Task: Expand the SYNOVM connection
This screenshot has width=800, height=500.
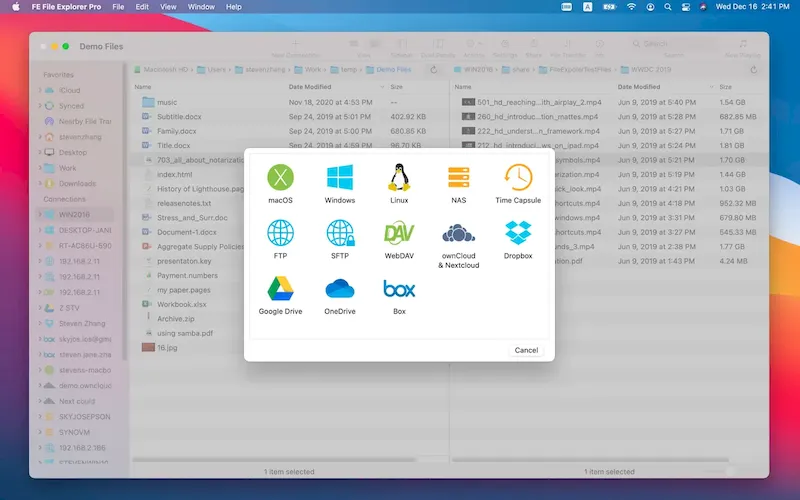Action: pyautogui.click(x=40, y=432)
